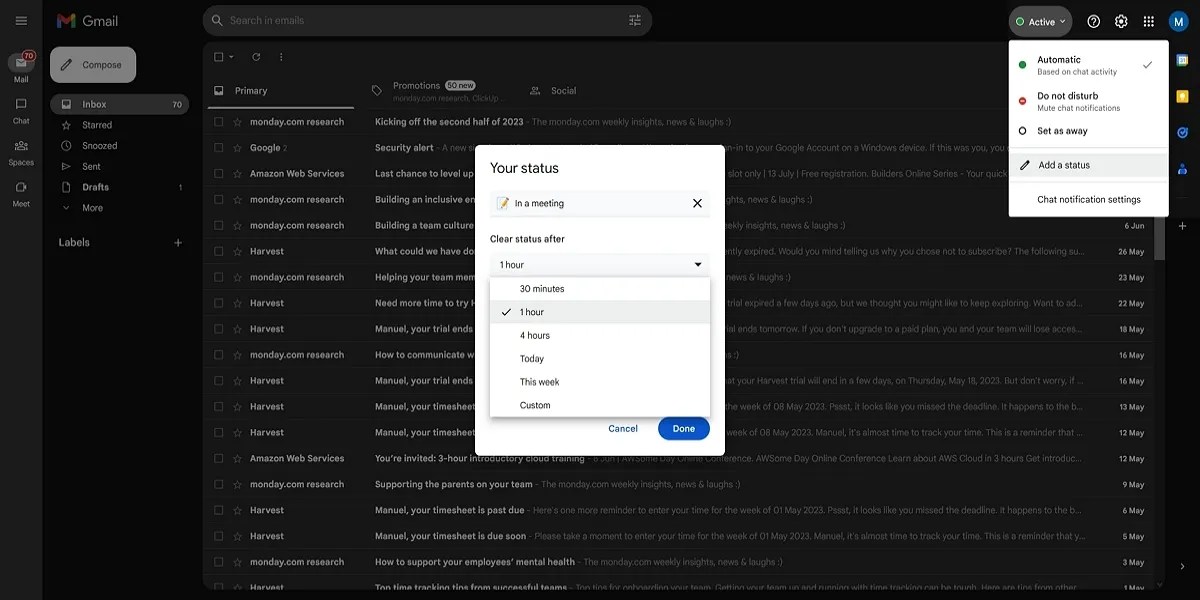Open search options in the search bar

[633, 20]
